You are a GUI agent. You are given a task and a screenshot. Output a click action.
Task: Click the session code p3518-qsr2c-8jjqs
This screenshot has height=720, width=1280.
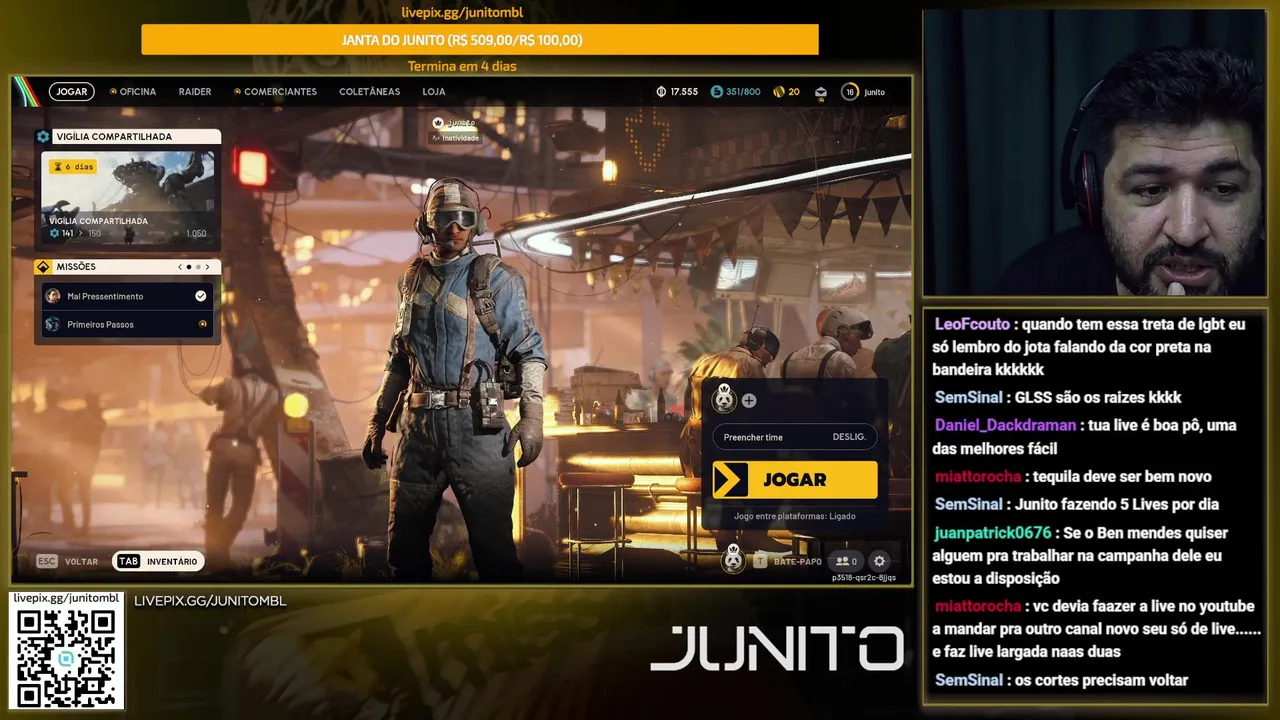click(x=864, y=578)
